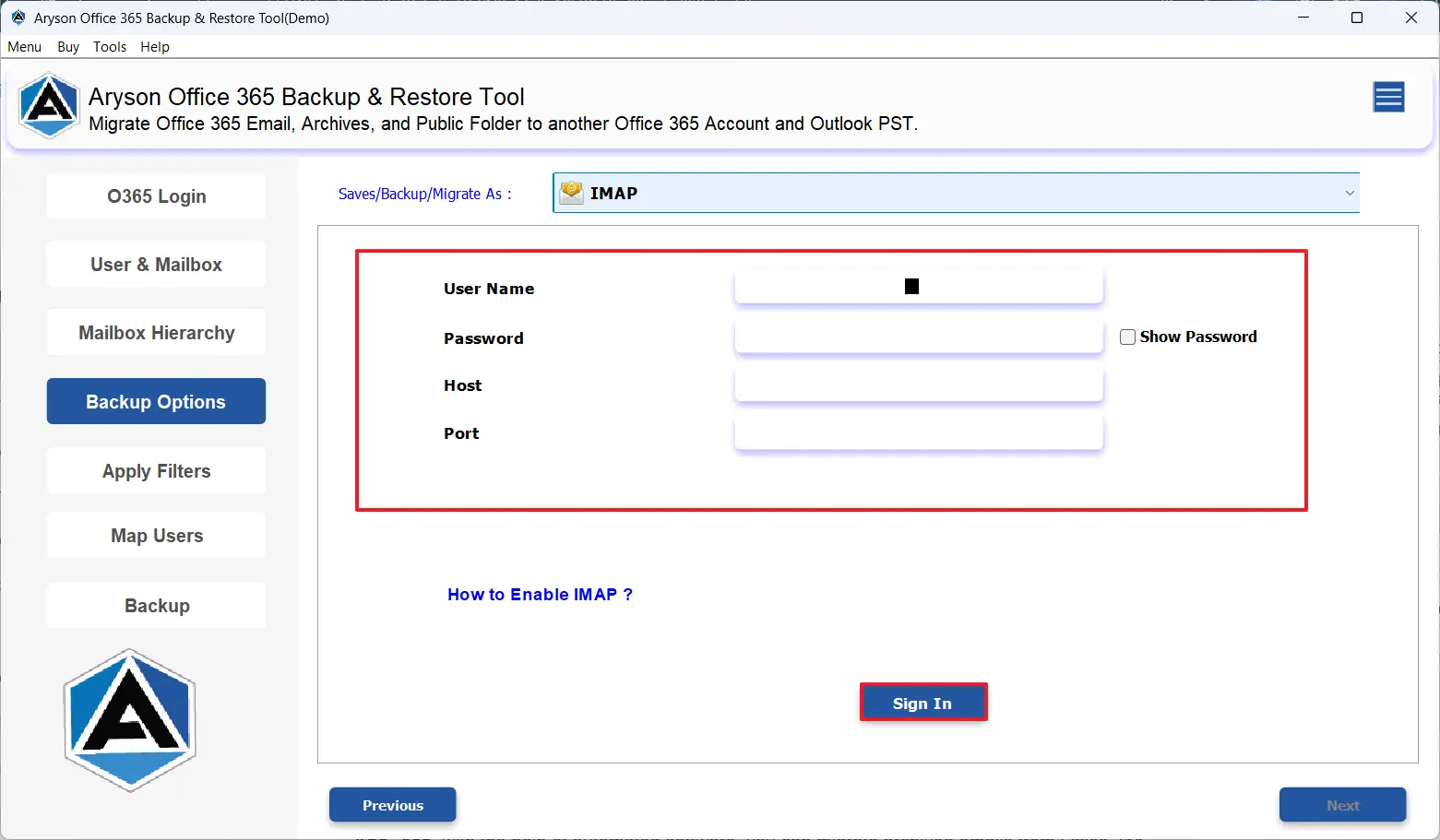Screen dimensions: 1440x840
Task: Open the How to Enable IMAP link
Action: [540, 595]
